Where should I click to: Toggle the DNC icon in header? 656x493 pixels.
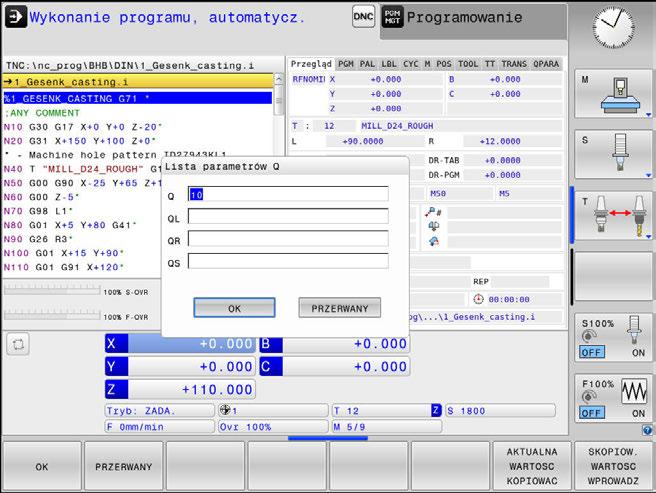(363, 17)
